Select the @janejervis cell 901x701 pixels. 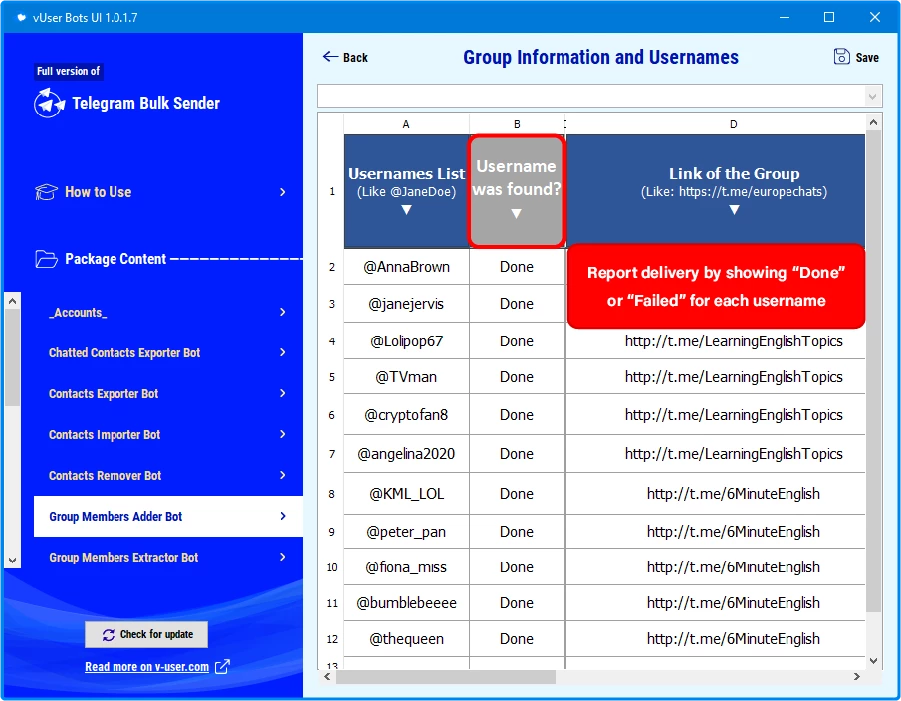coord(406,304)
